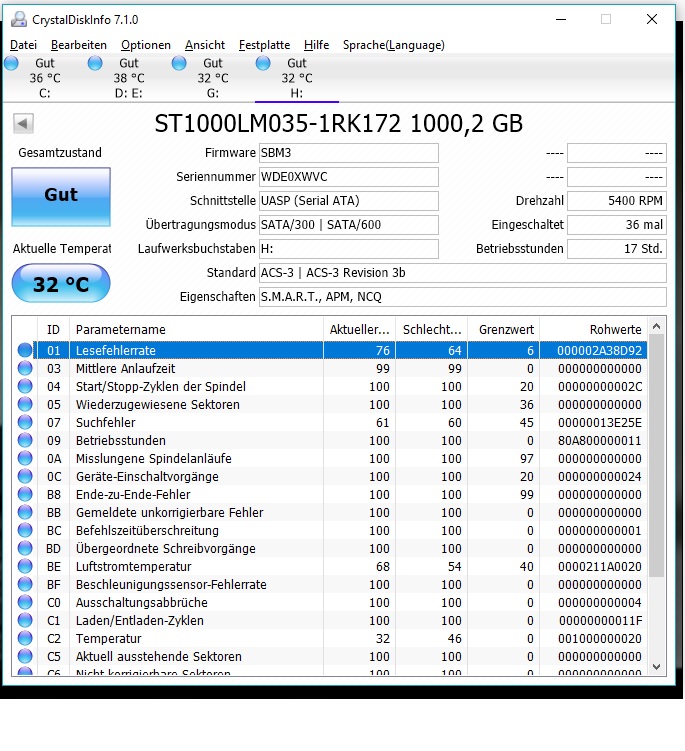Click status circle for drive H:
Viewport: 685px width, 751px height.
click(x=263, y=63)
